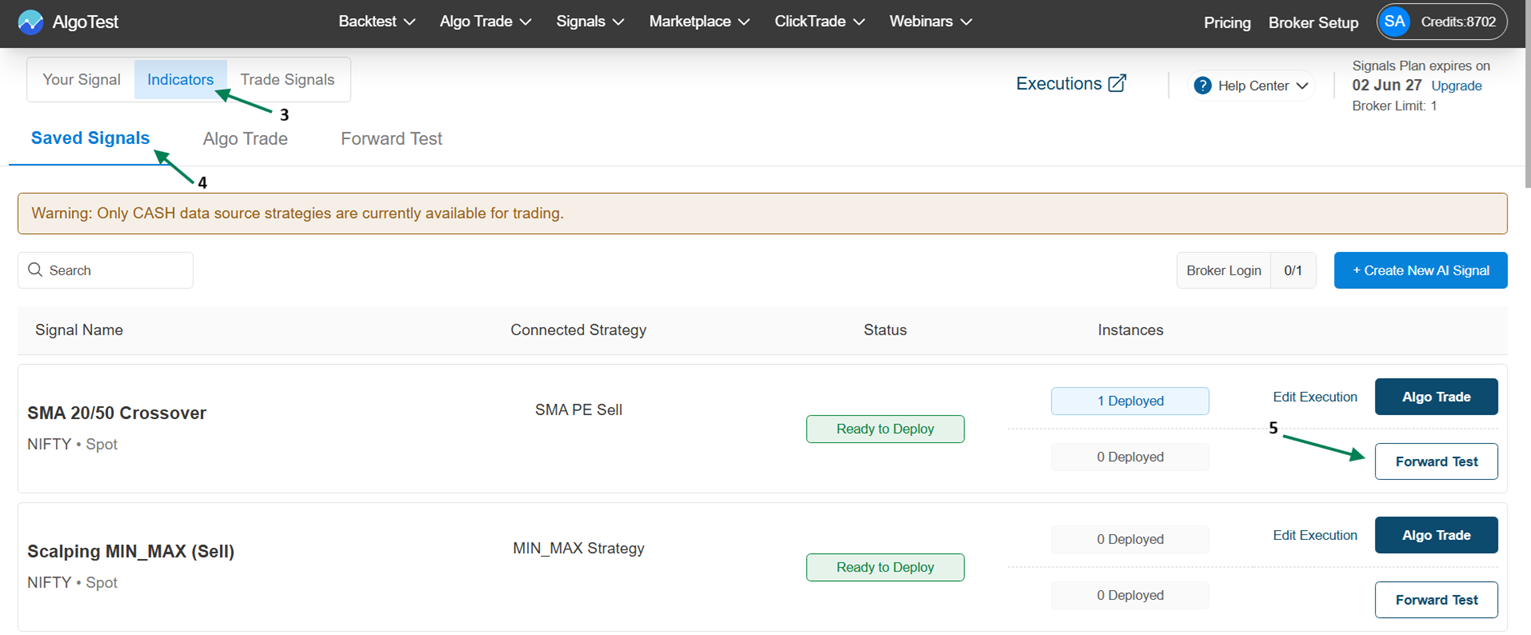Screen dimensions: 1531x635
Task: Click Forward Test for SMA 20/50 Crossover
Action: (1436, 461)
